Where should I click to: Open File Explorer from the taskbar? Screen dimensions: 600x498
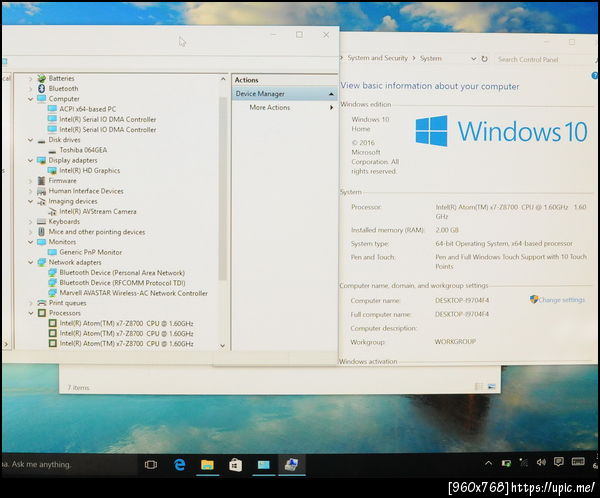[207, 465]
